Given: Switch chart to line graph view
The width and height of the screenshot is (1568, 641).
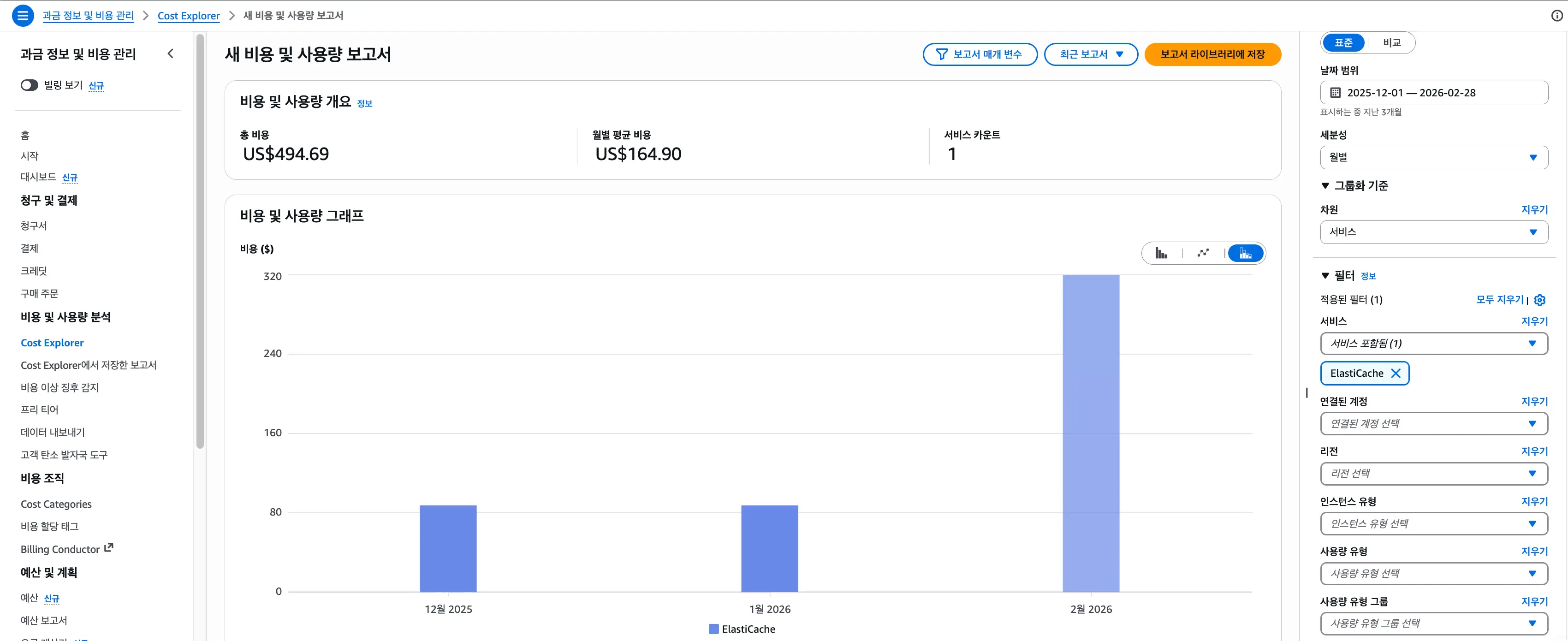Looking at the screenshot, I should (x=1203, y=253).
